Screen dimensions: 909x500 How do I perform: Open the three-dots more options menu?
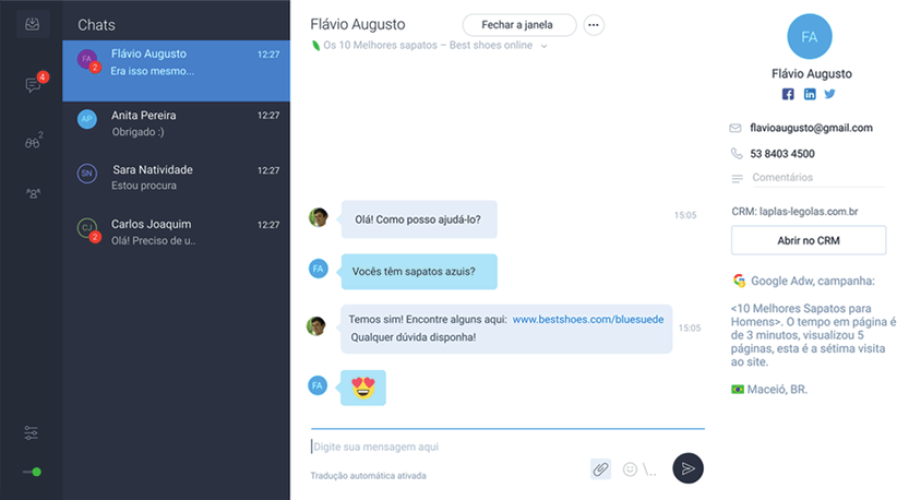(x=593, y=25)
